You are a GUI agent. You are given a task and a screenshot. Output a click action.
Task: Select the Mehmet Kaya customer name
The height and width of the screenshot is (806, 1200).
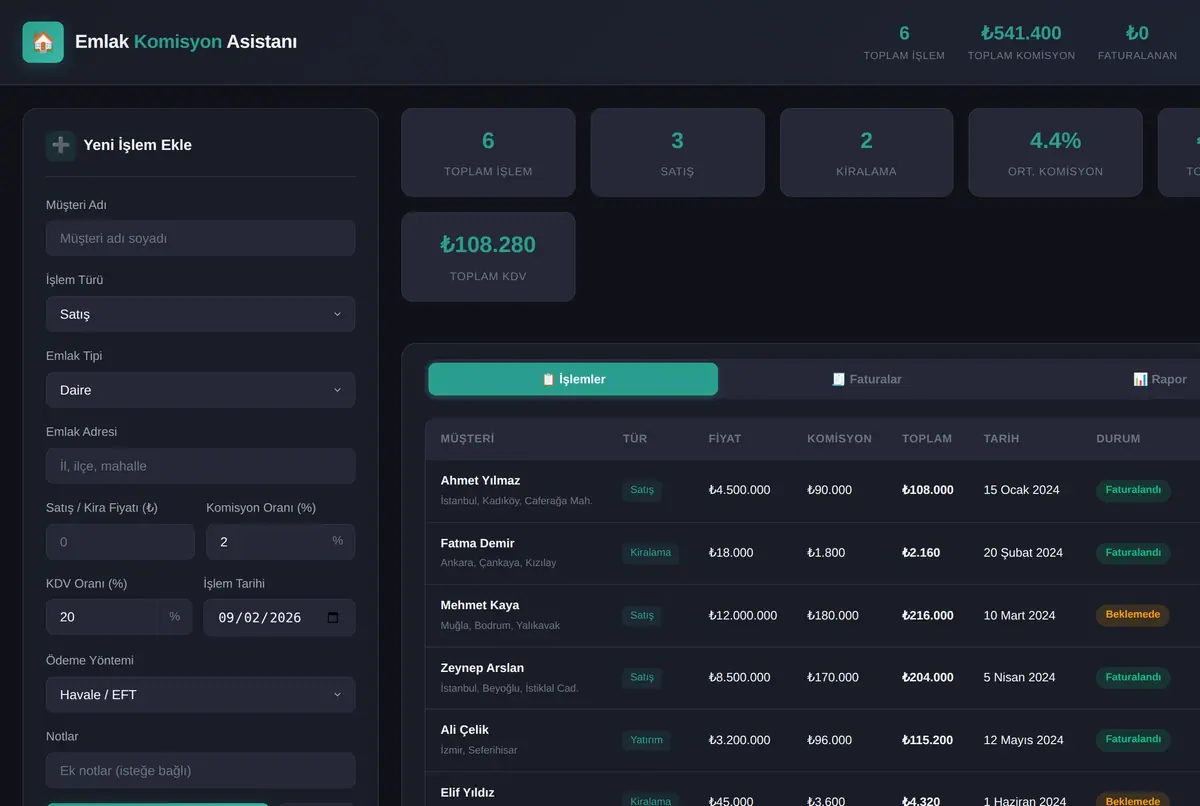(x=480, y=606)
